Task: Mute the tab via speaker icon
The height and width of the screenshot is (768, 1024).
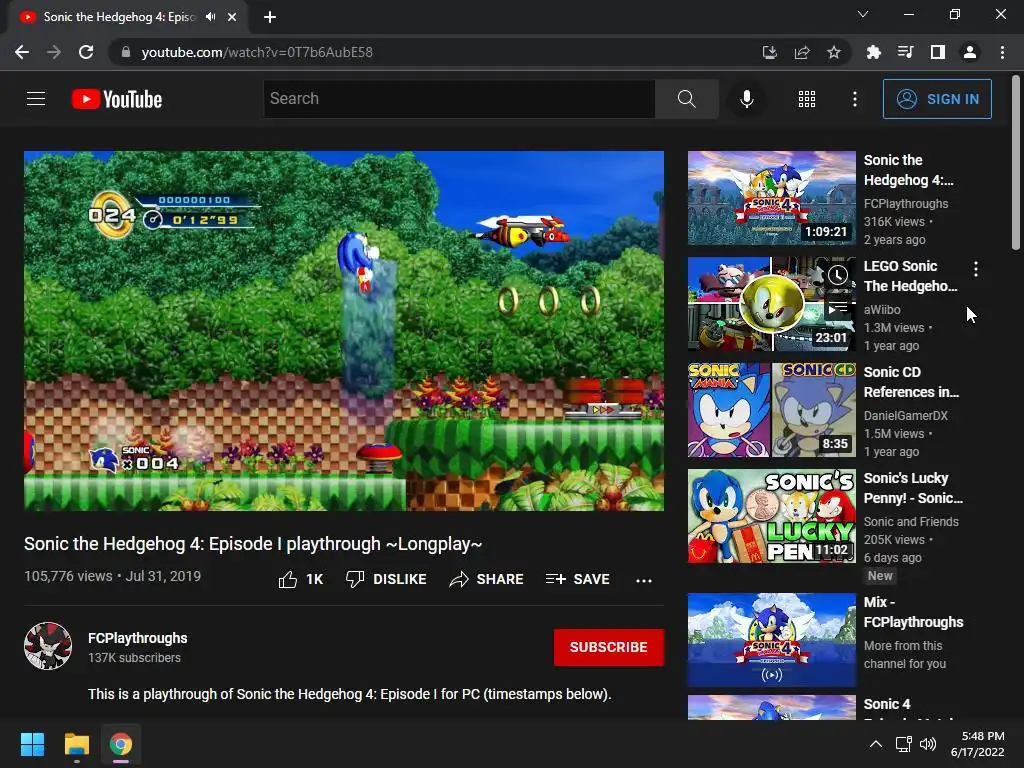Action: point(210,17)
